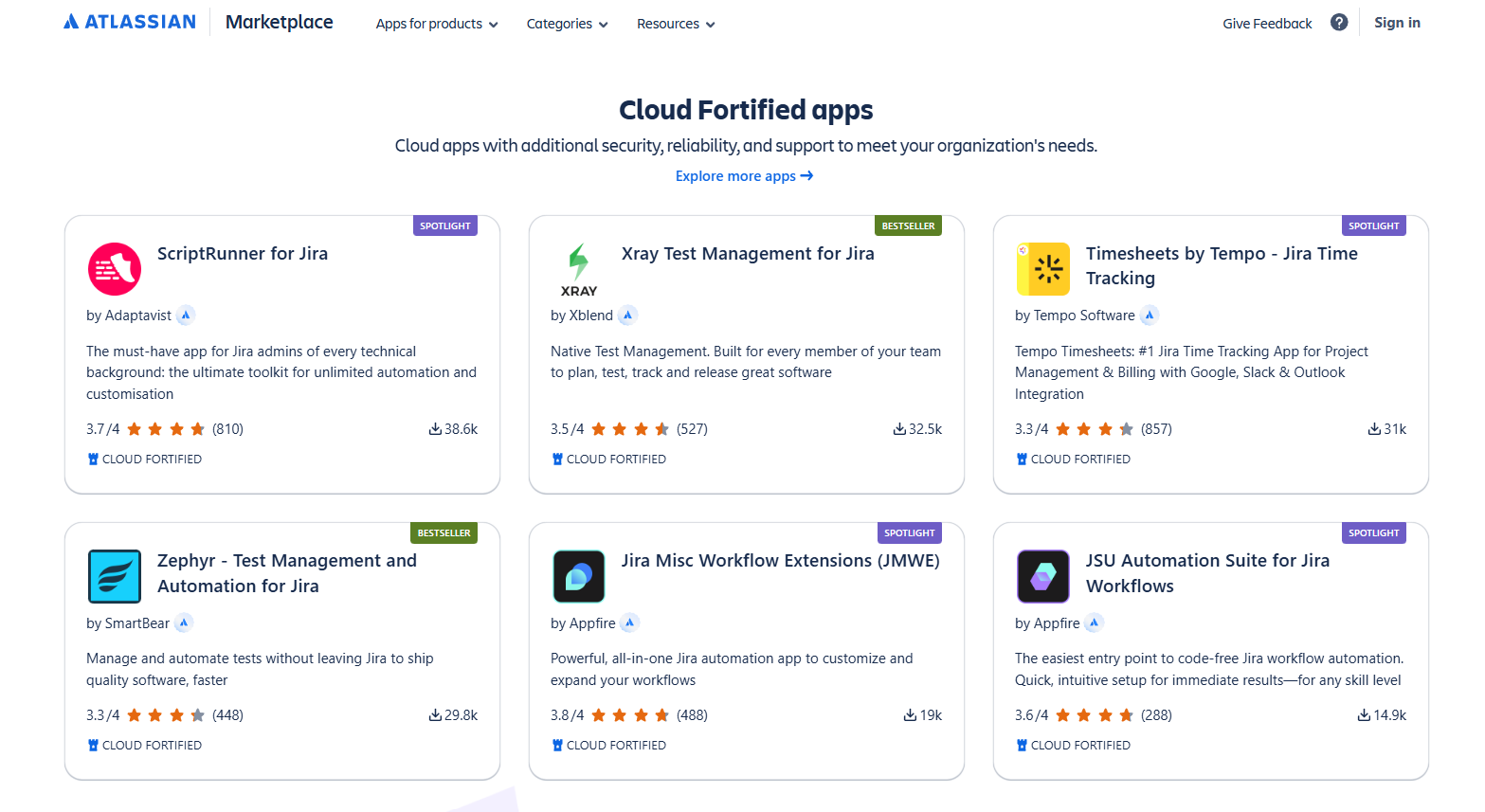Open Timesheets by Tempo - Jira Time Tracking title
The height and width of the screenshot is (812, 1485).
coord(1222,266)
